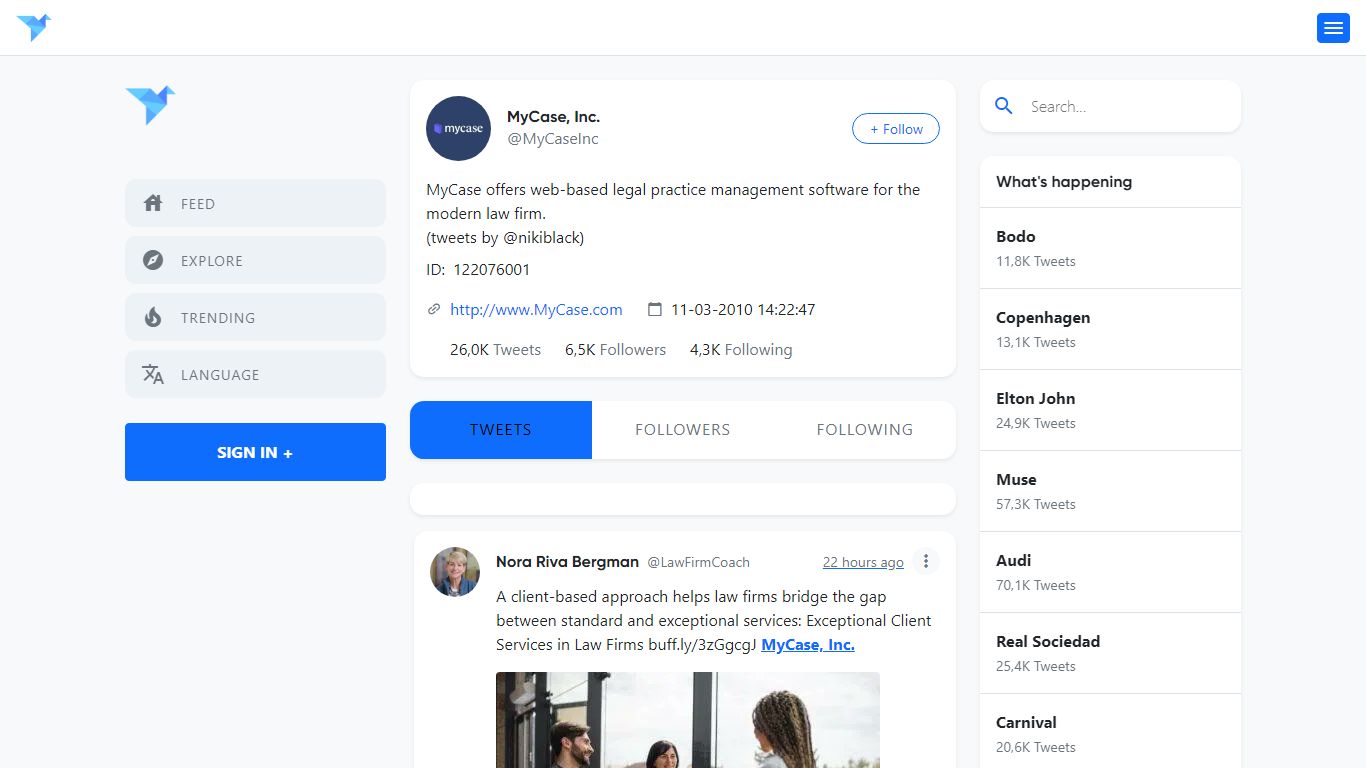Open the three-dot menu on Nora's tweet
The width and height of the screenshot is (1366, 768).
[926, 561]
